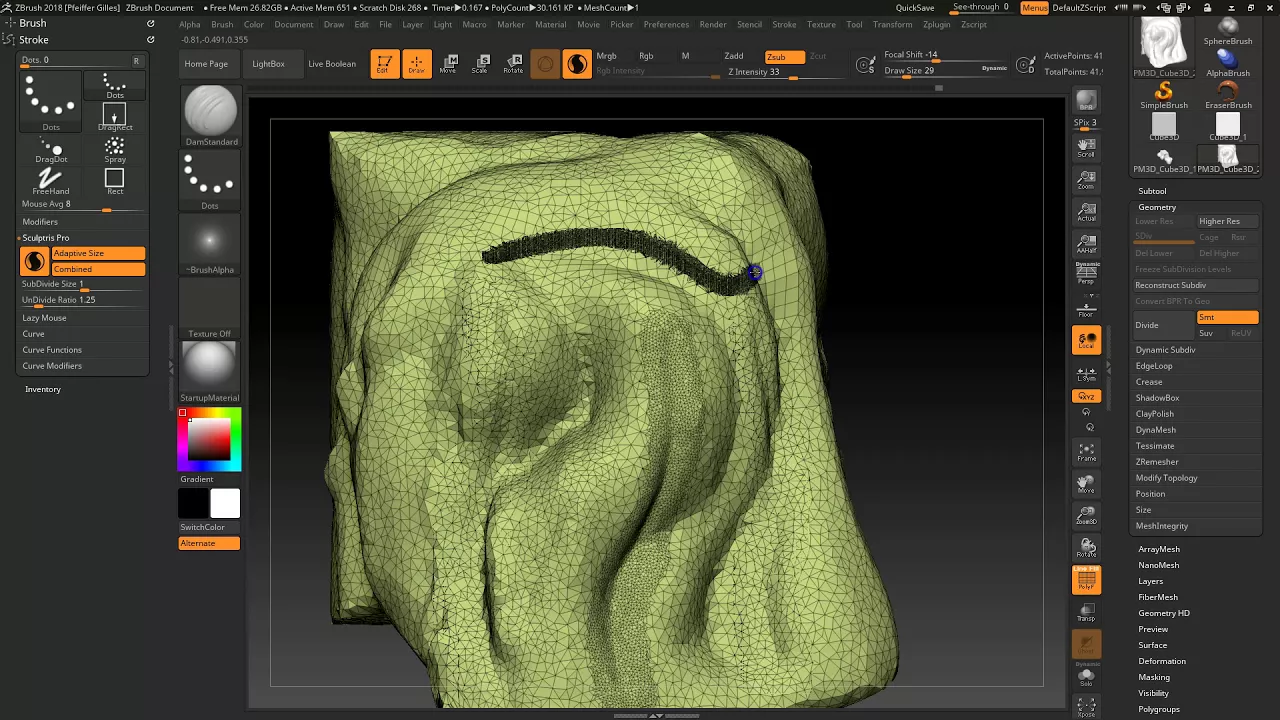Toggle the Alternate button
The image size is (1280, 720).
pyautogui.click(x=210, y=543)
